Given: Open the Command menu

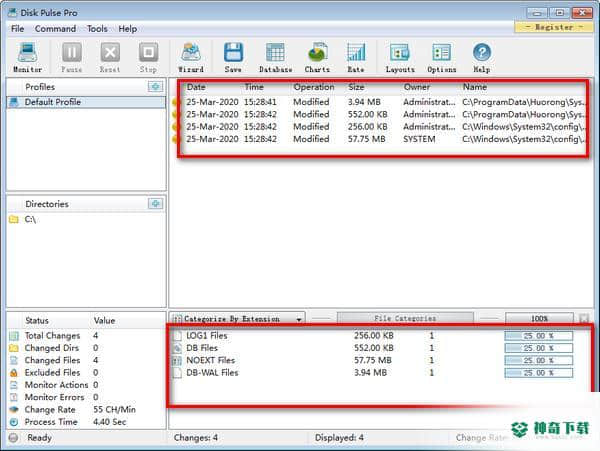Looking at the screenshot, I should point(55,29).
